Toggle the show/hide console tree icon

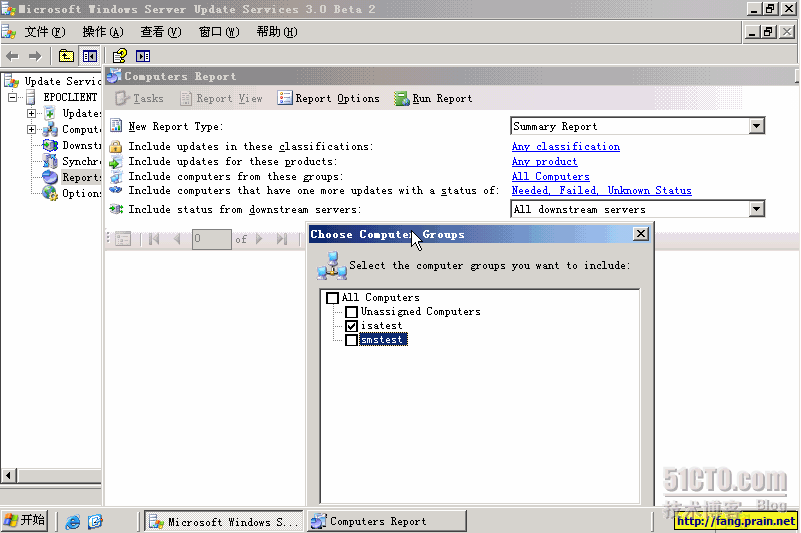pyautogui.click(x=90, y=56)
